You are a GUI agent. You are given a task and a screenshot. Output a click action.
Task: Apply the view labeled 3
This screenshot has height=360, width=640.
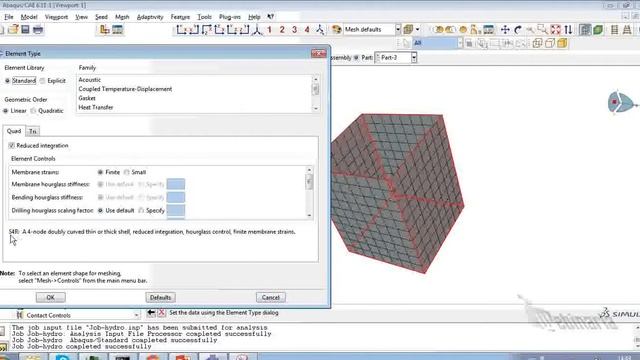point(294,29)
